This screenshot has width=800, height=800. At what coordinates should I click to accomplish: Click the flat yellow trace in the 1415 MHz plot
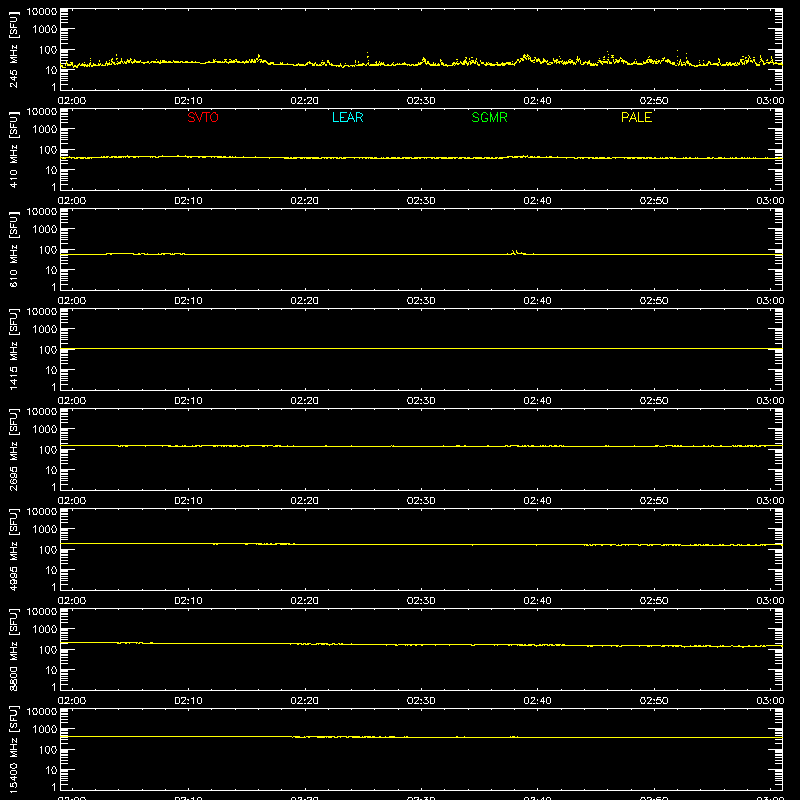point(421,348)
